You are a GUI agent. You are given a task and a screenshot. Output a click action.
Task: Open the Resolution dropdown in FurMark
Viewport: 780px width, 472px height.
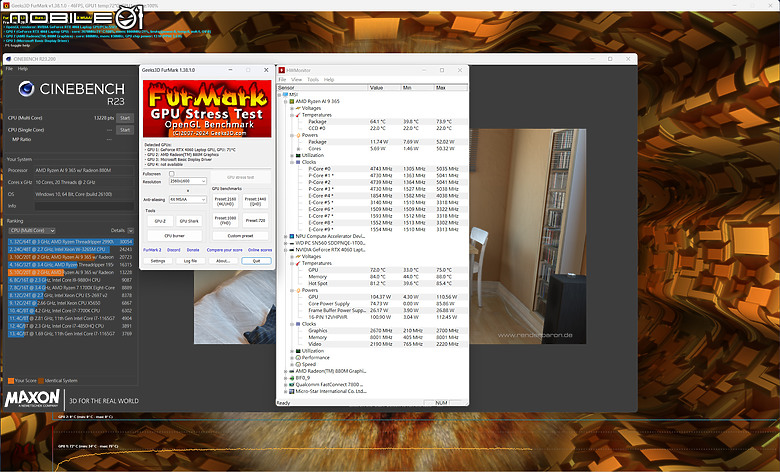[x=188, y=181]
